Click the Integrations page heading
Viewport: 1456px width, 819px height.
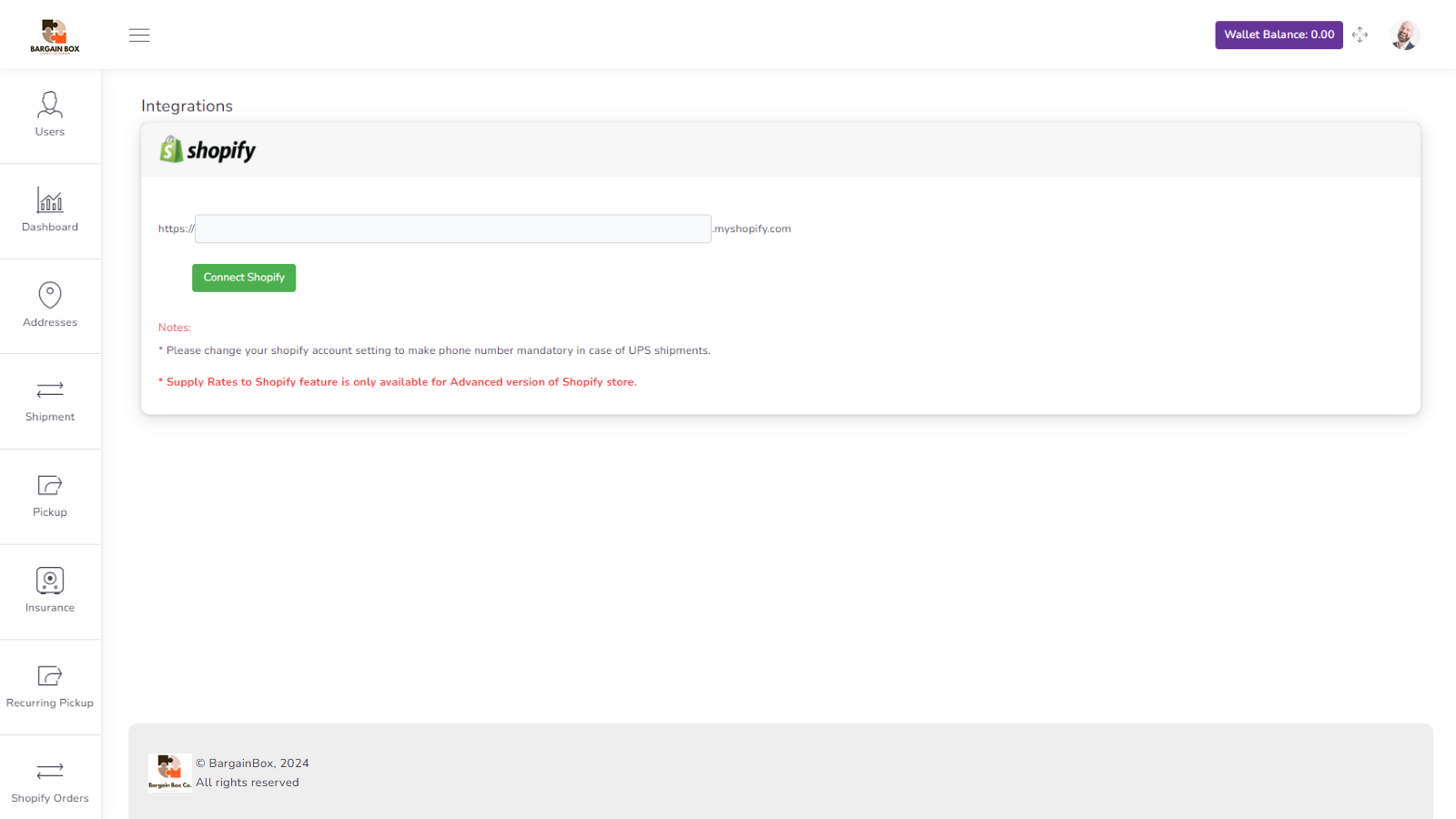[187, 106]
